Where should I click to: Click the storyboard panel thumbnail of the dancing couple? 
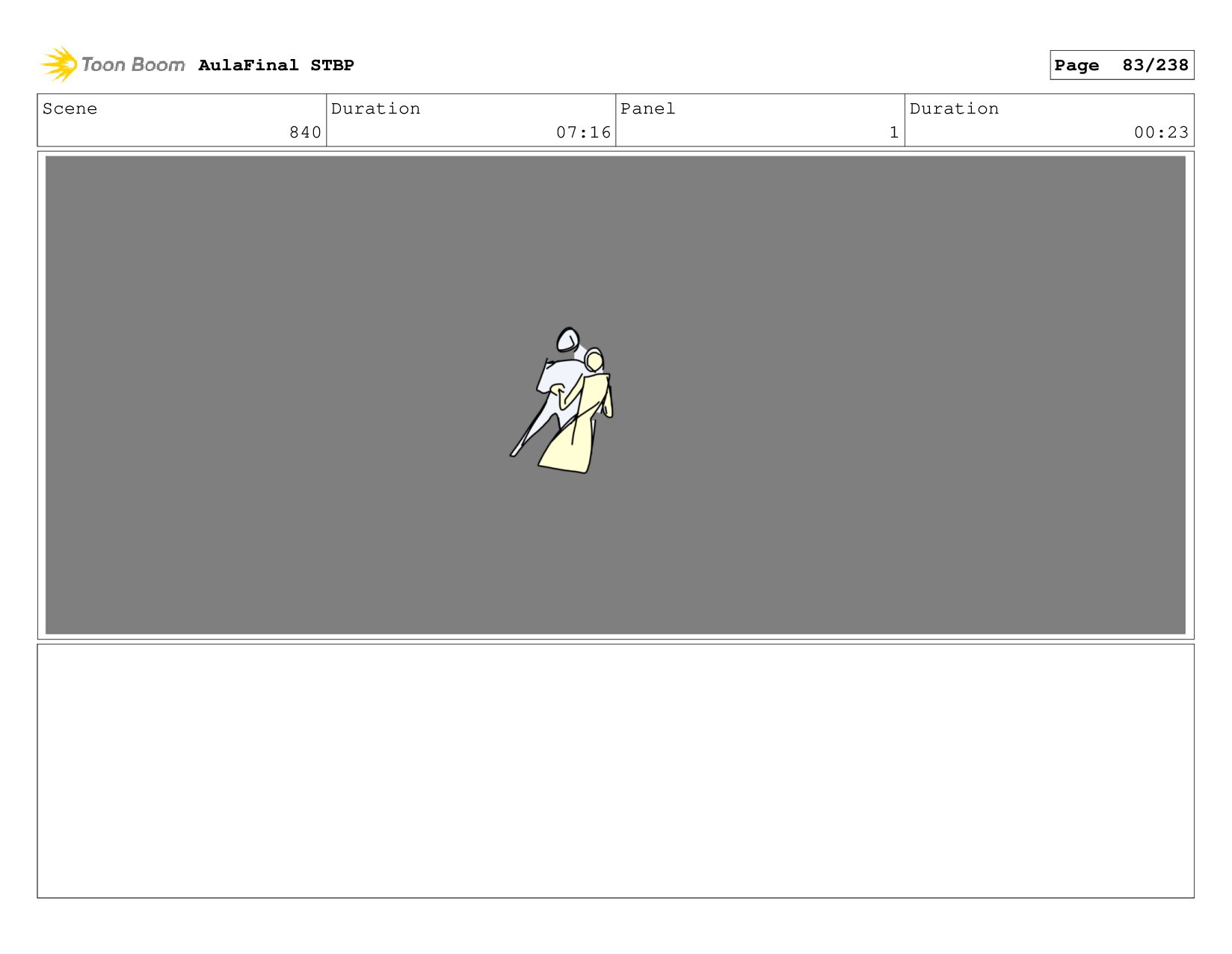click(x=615, y=395)
